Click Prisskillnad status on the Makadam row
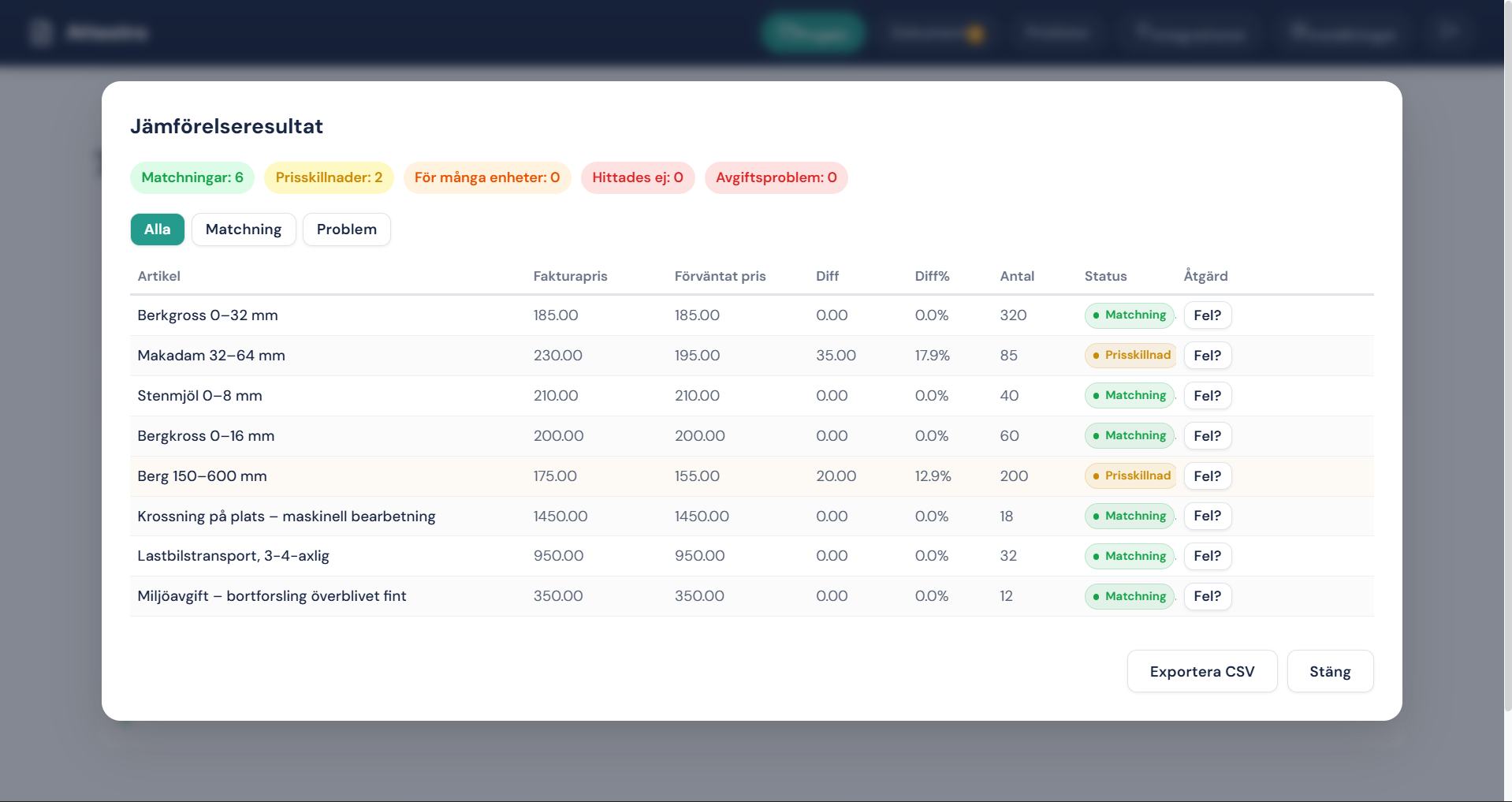 click(x=1130, y=356)
